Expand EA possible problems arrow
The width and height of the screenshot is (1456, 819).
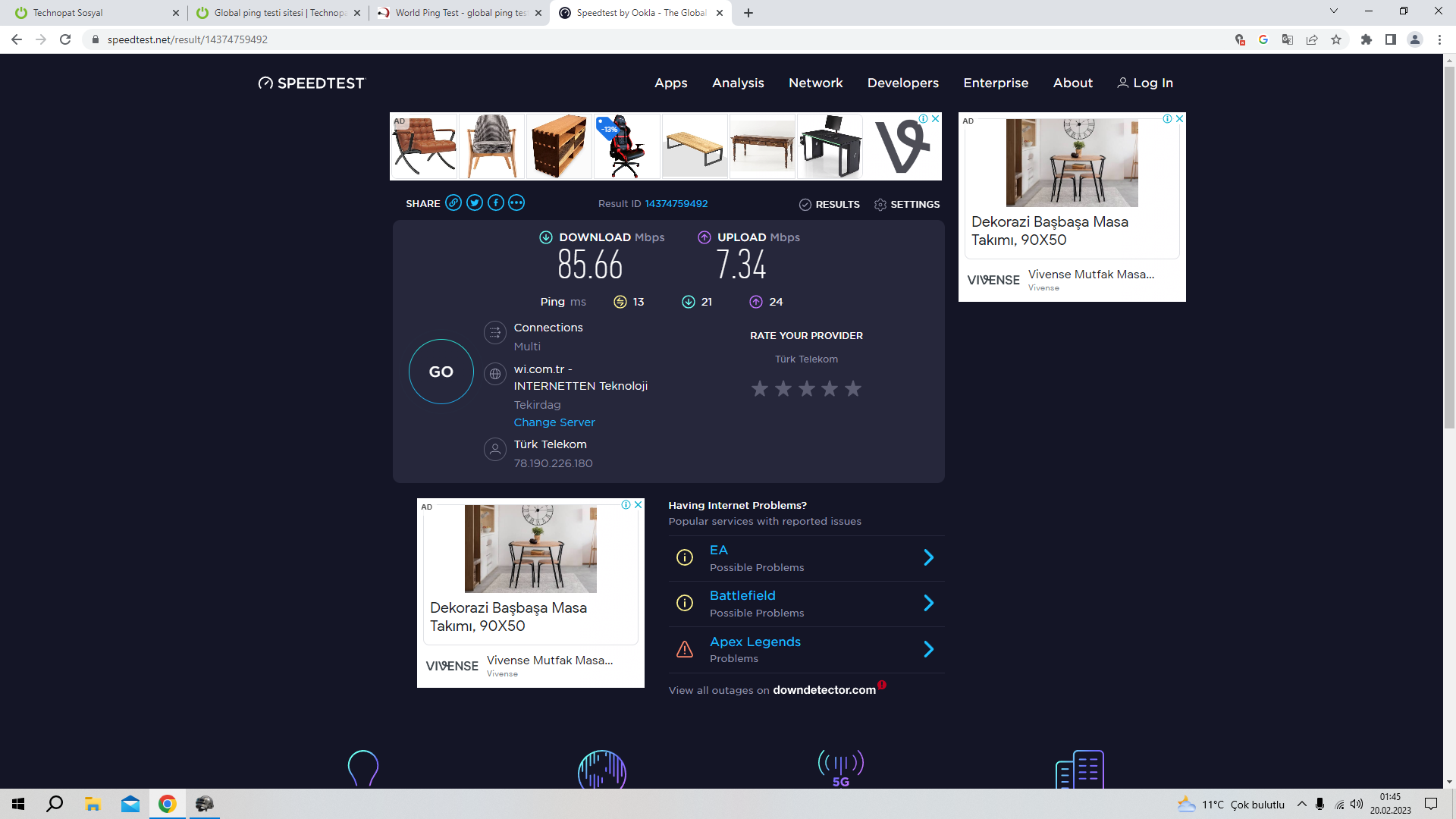coord(929,558)
